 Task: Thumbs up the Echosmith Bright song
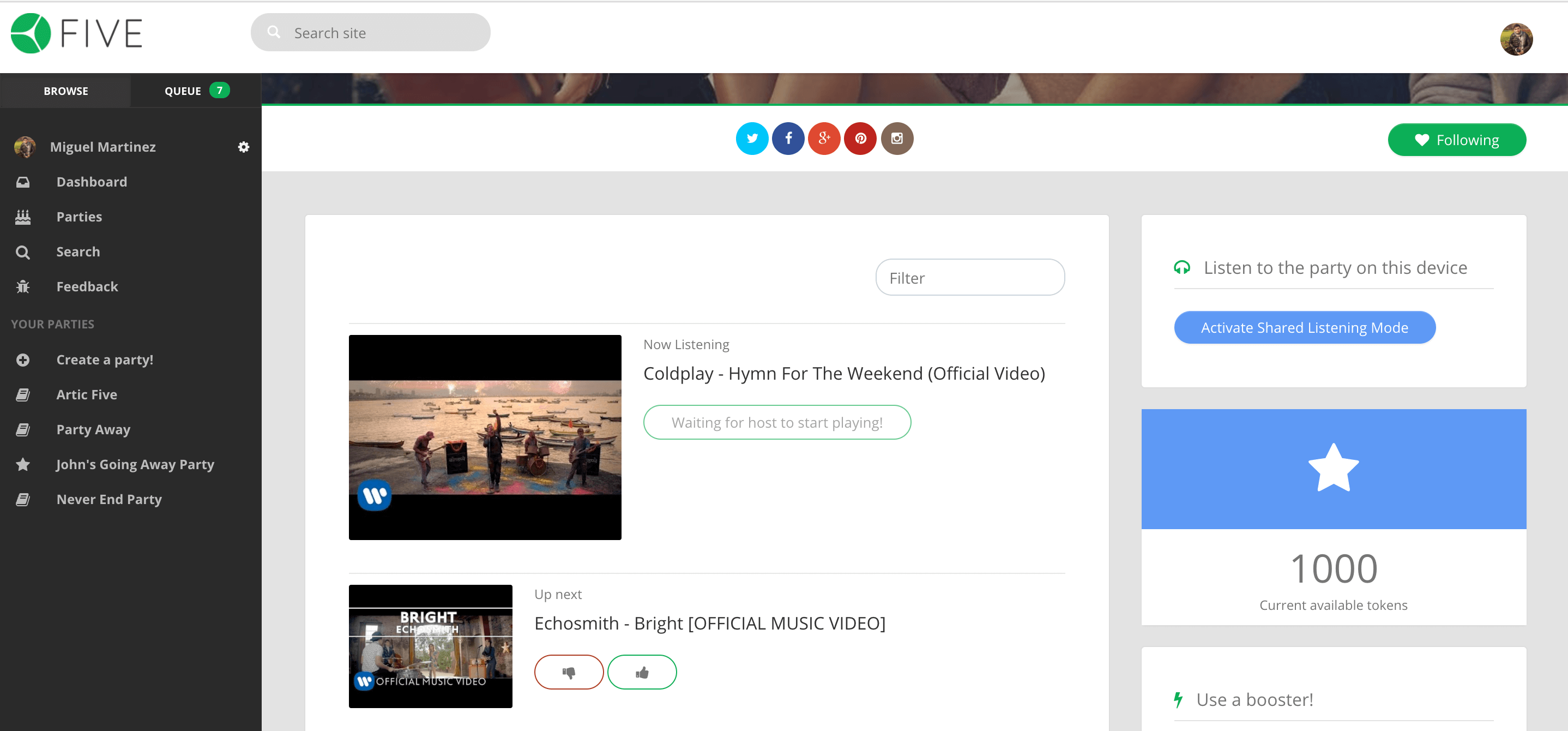[642, 672]
